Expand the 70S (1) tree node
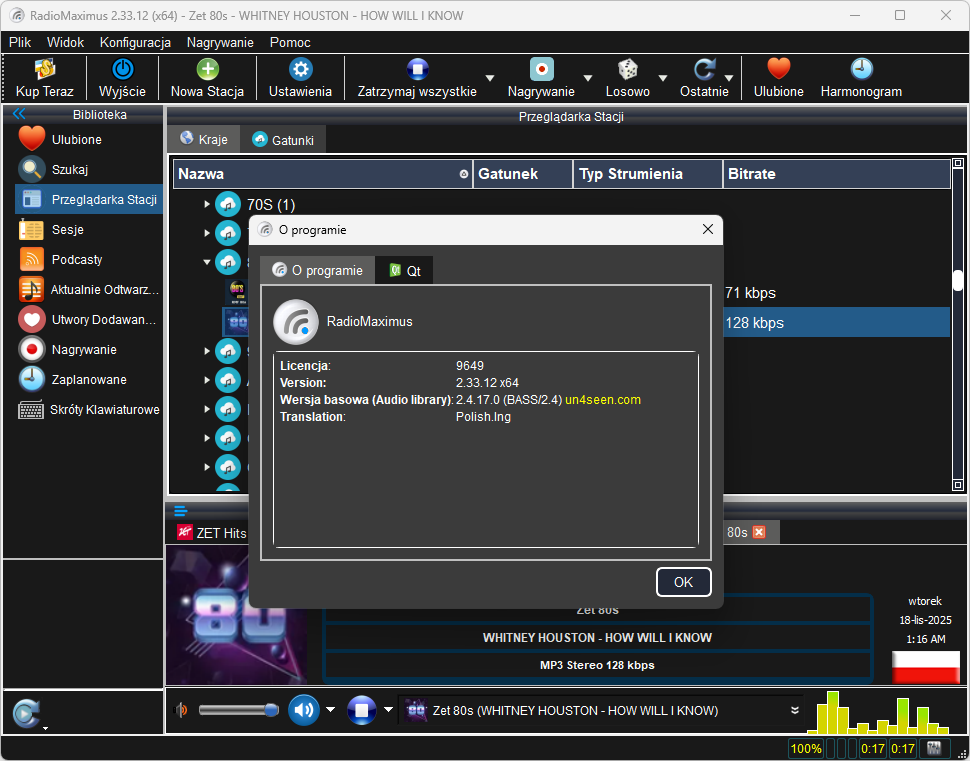970x761 pixels. pos(207,204)
